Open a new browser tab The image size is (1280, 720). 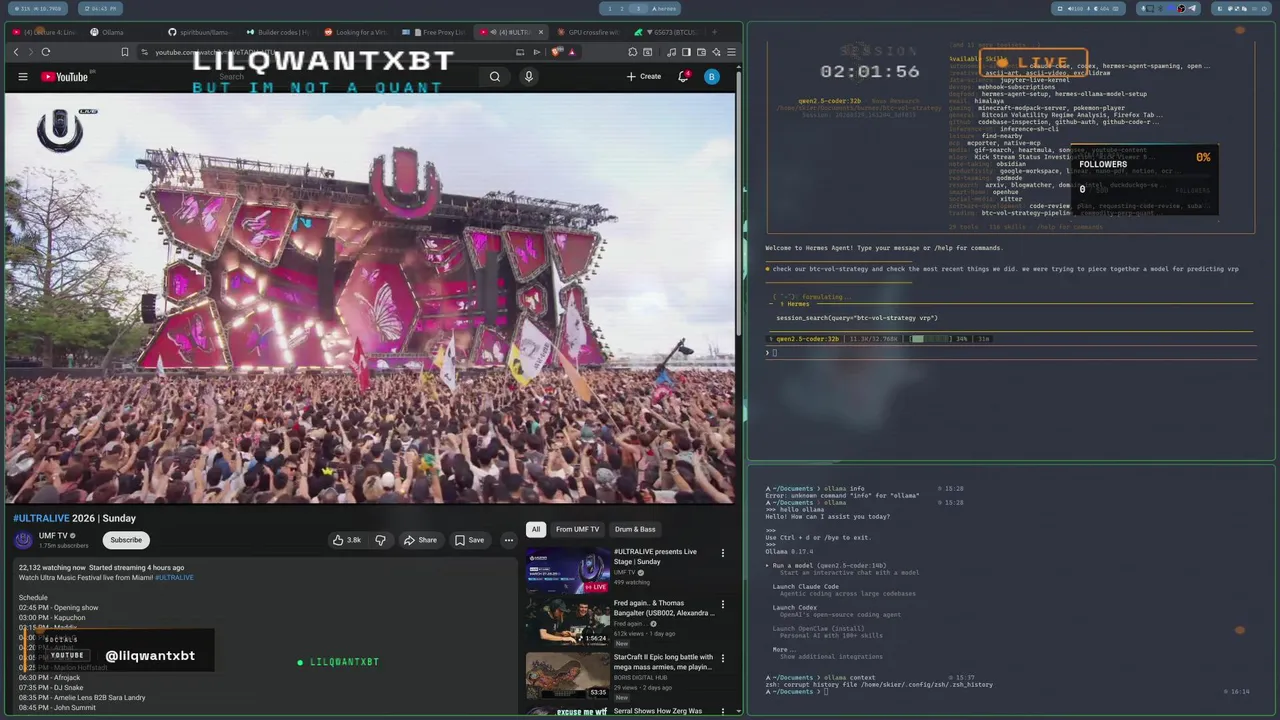click(713, 32)
